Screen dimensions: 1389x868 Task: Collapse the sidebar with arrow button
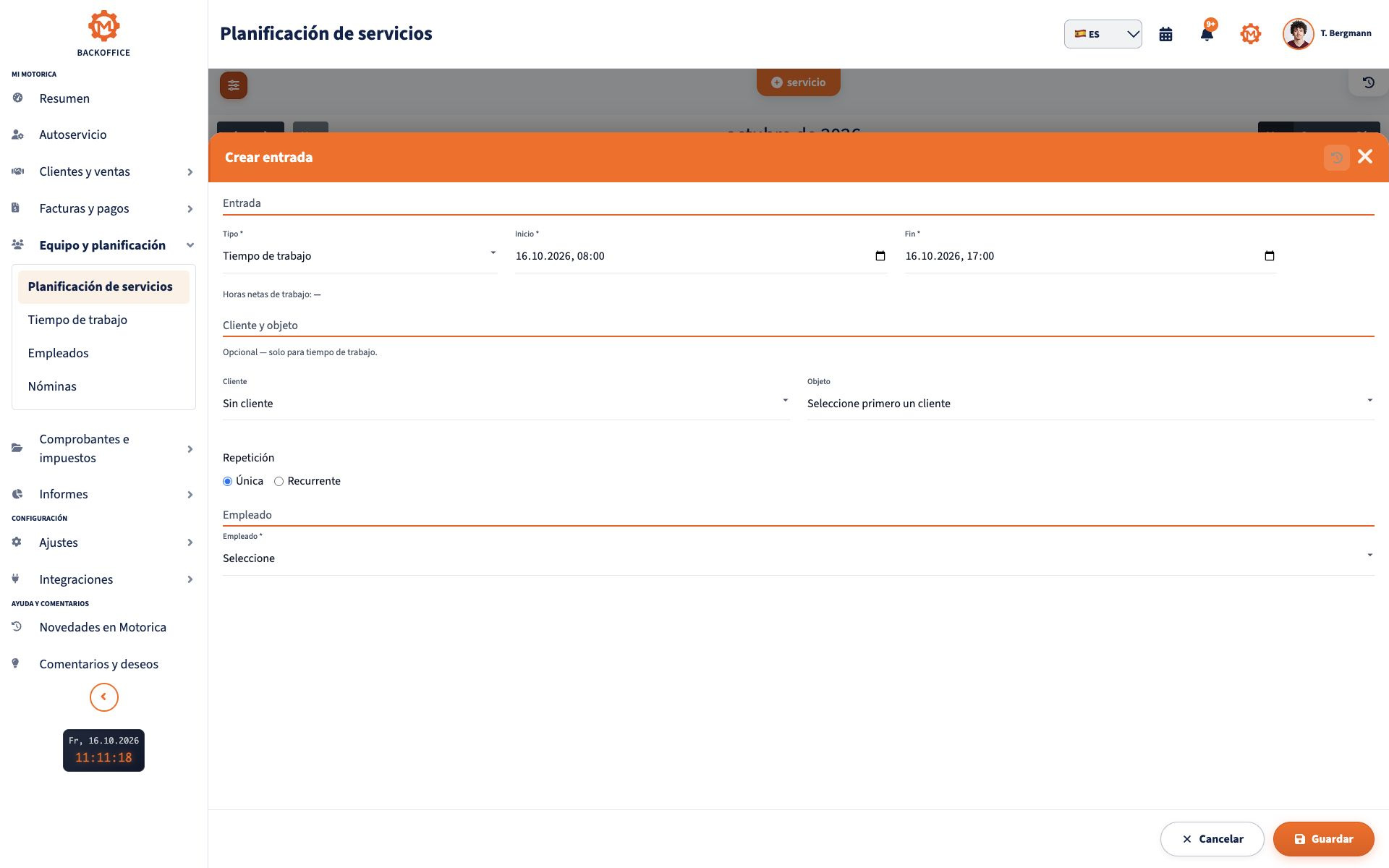[104, 697]
